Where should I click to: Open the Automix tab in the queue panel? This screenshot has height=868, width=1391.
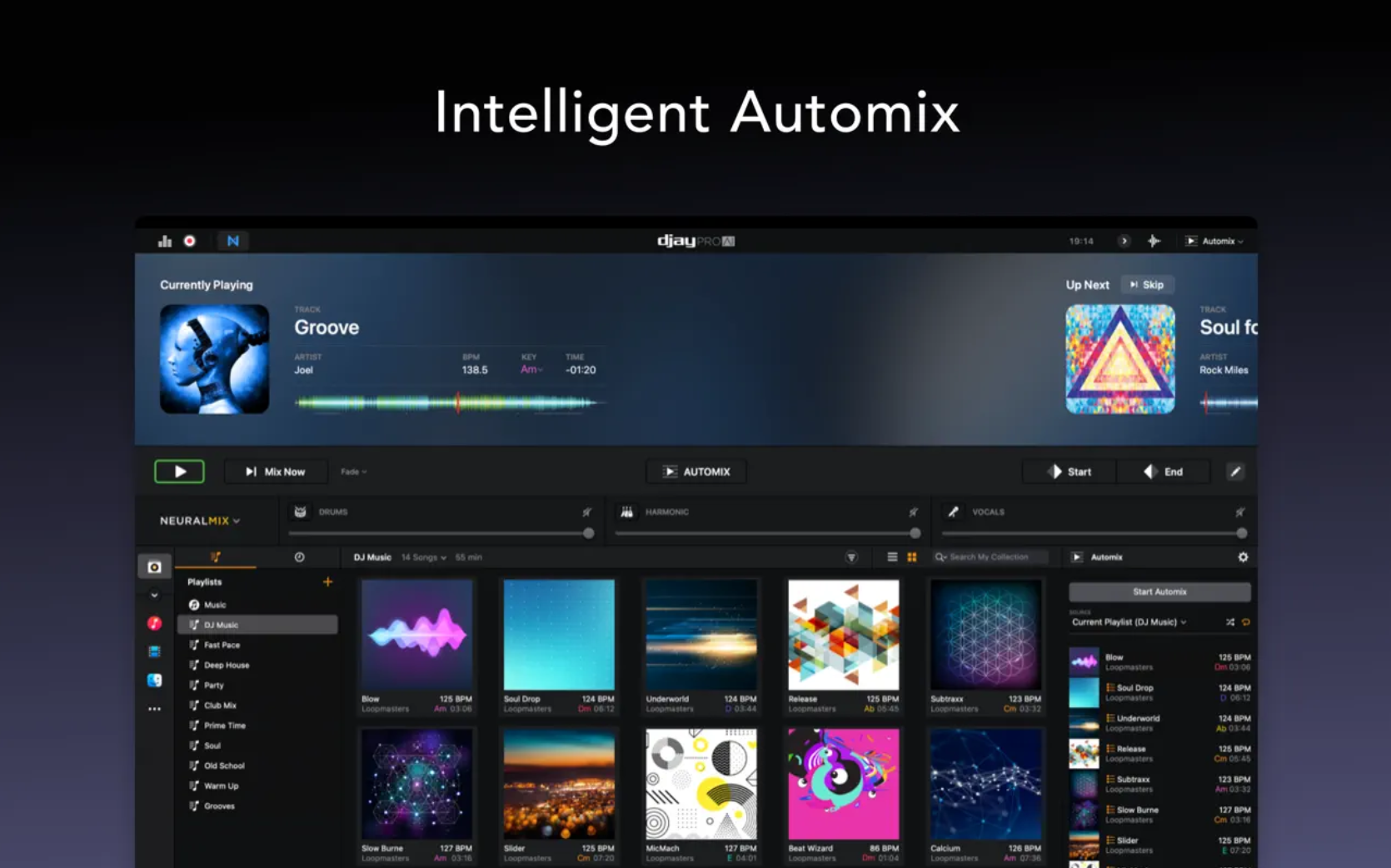pos(1098,557)
